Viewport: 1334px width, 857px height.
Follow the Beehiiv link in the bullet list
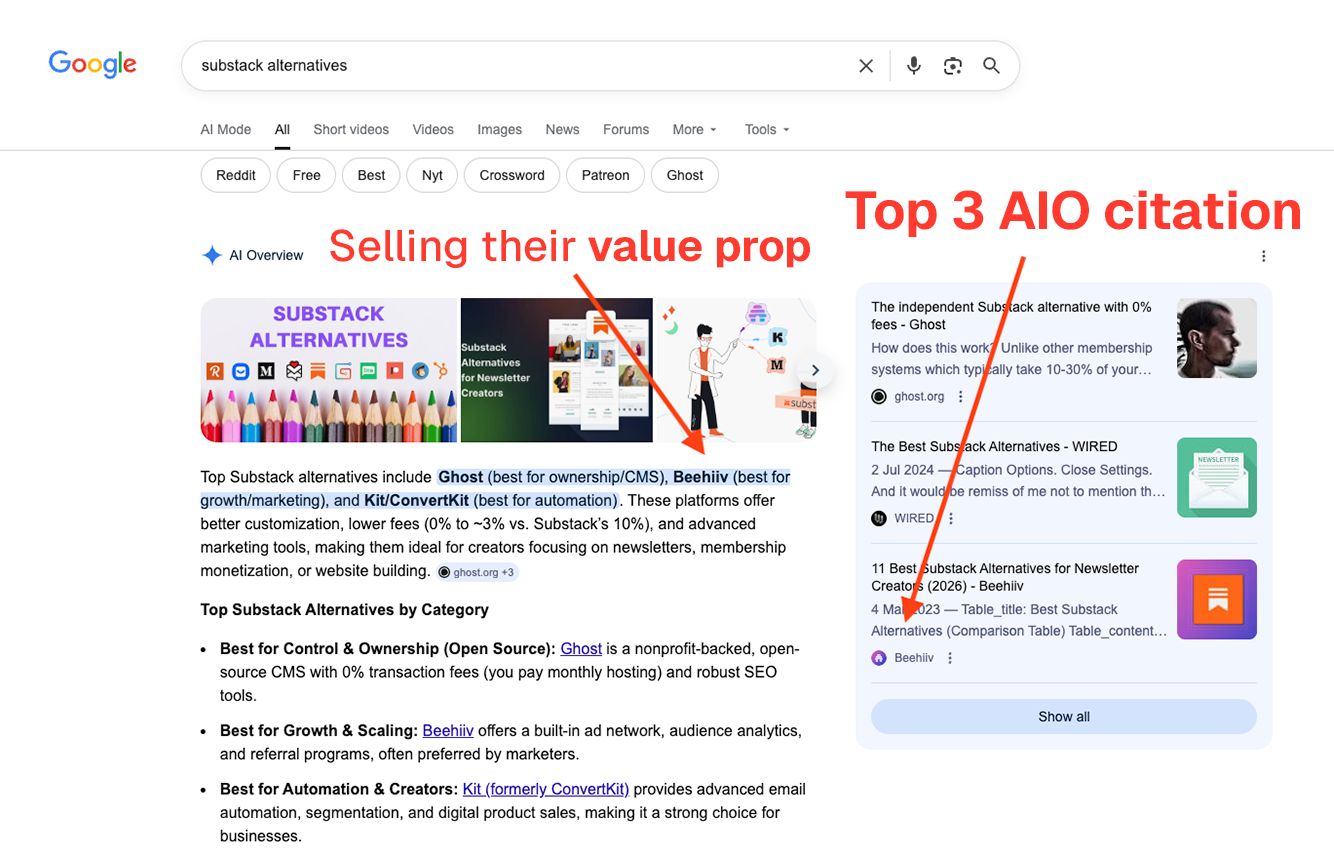tap(448, 731)
